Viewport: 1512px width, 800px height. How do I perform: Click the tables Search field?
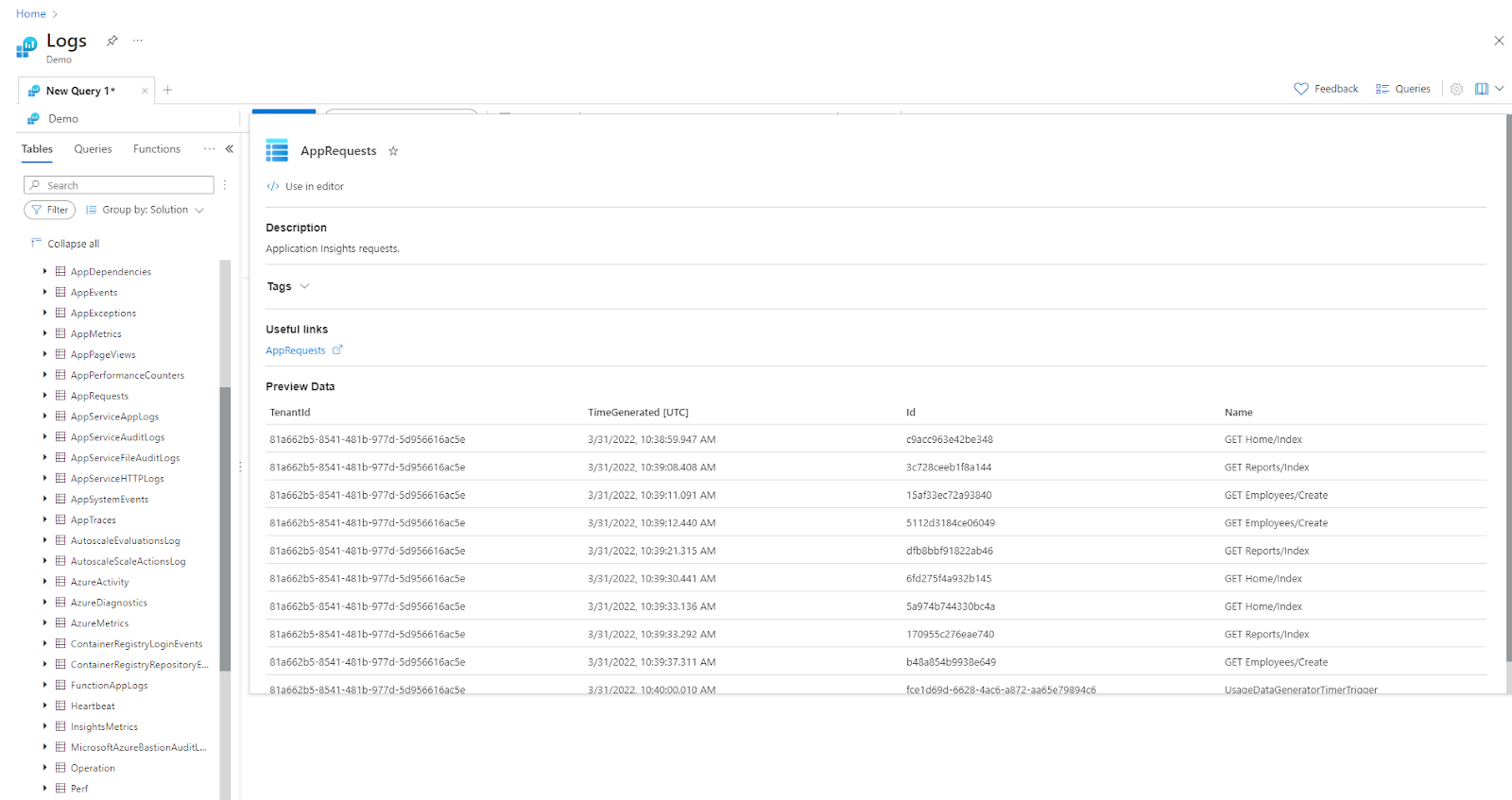119,185
